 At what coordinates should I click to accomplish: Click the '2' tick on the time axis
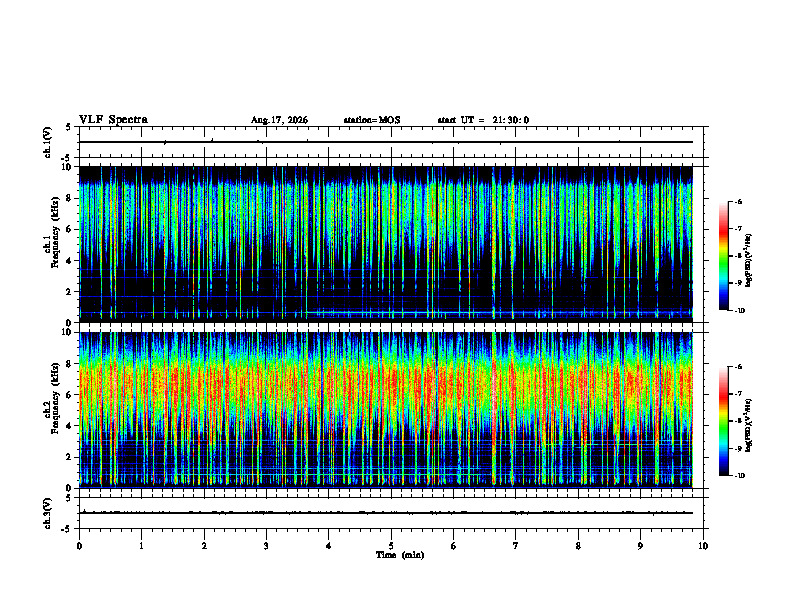pos(204,546)
